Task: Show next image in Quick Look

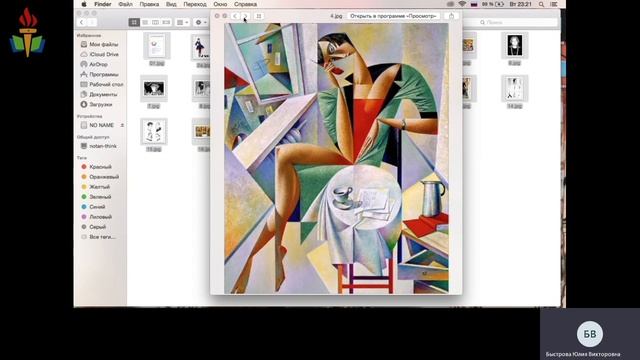Action: tap(246, 16)
